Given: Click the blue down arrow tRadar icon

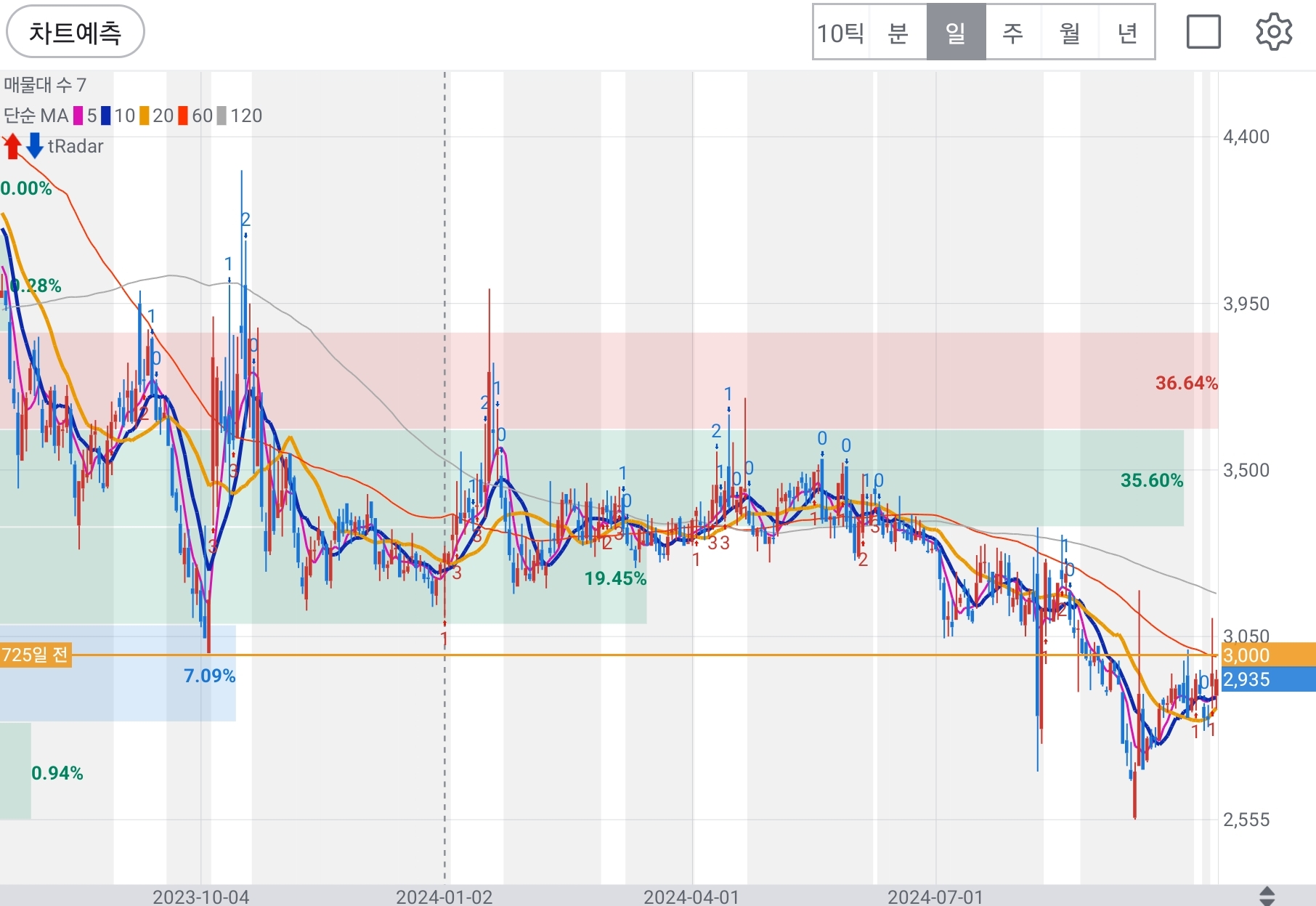Looking at the screenshot, I should 35,146.
